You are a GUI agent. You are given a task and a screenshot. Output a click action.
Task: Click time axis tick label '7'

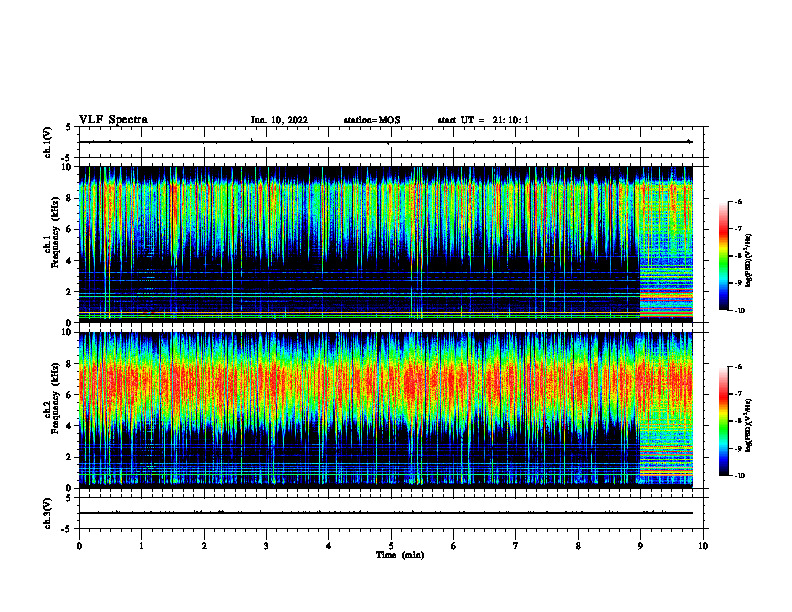516,546
